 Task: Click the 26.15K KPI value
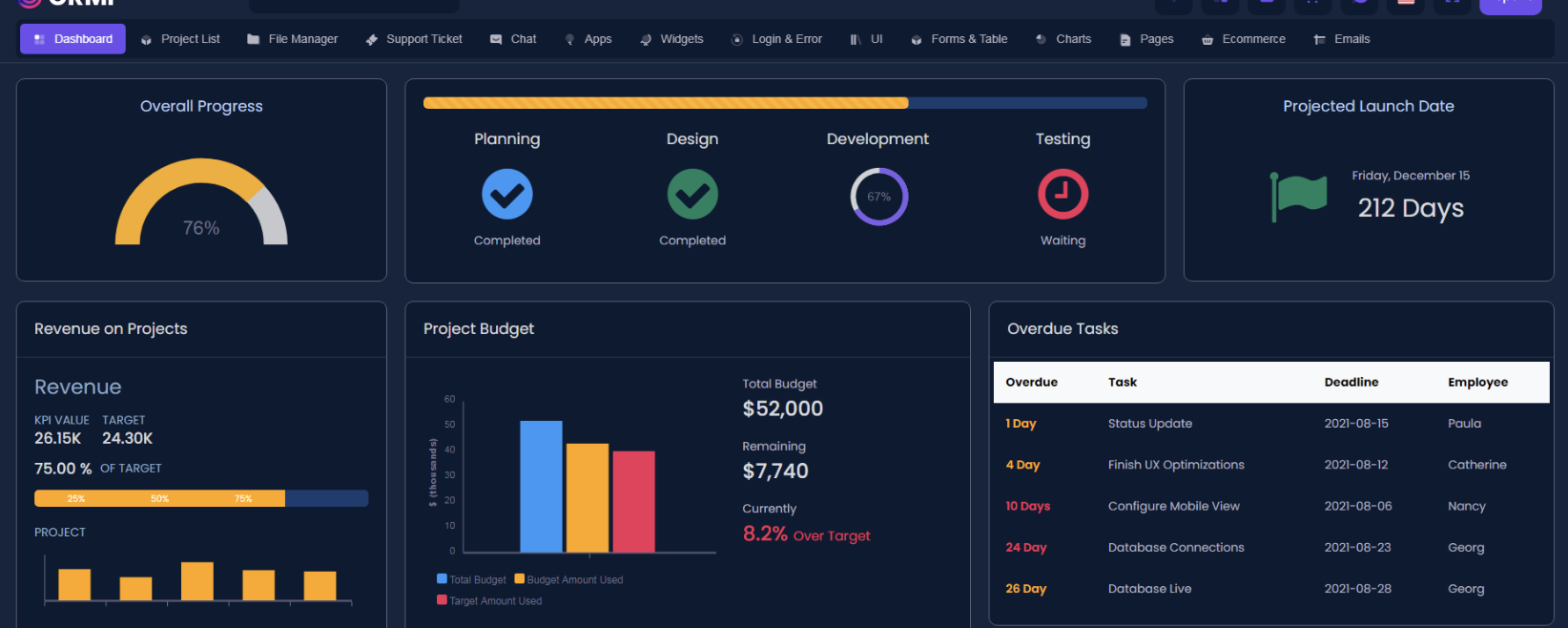(57, 438)
